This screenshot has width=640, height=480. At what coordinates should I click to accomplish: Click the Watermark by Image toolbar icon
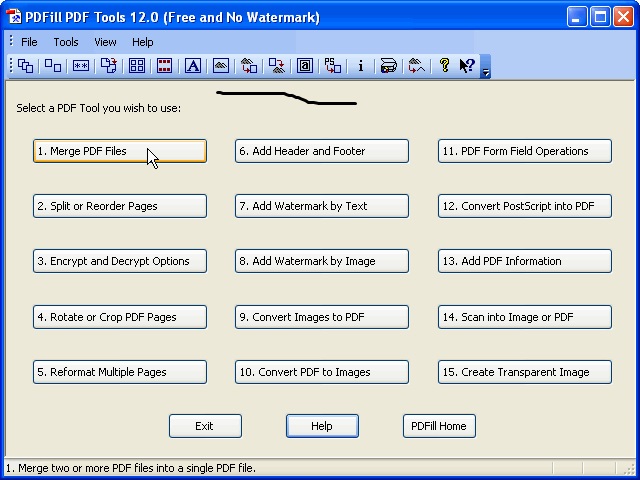220,65
